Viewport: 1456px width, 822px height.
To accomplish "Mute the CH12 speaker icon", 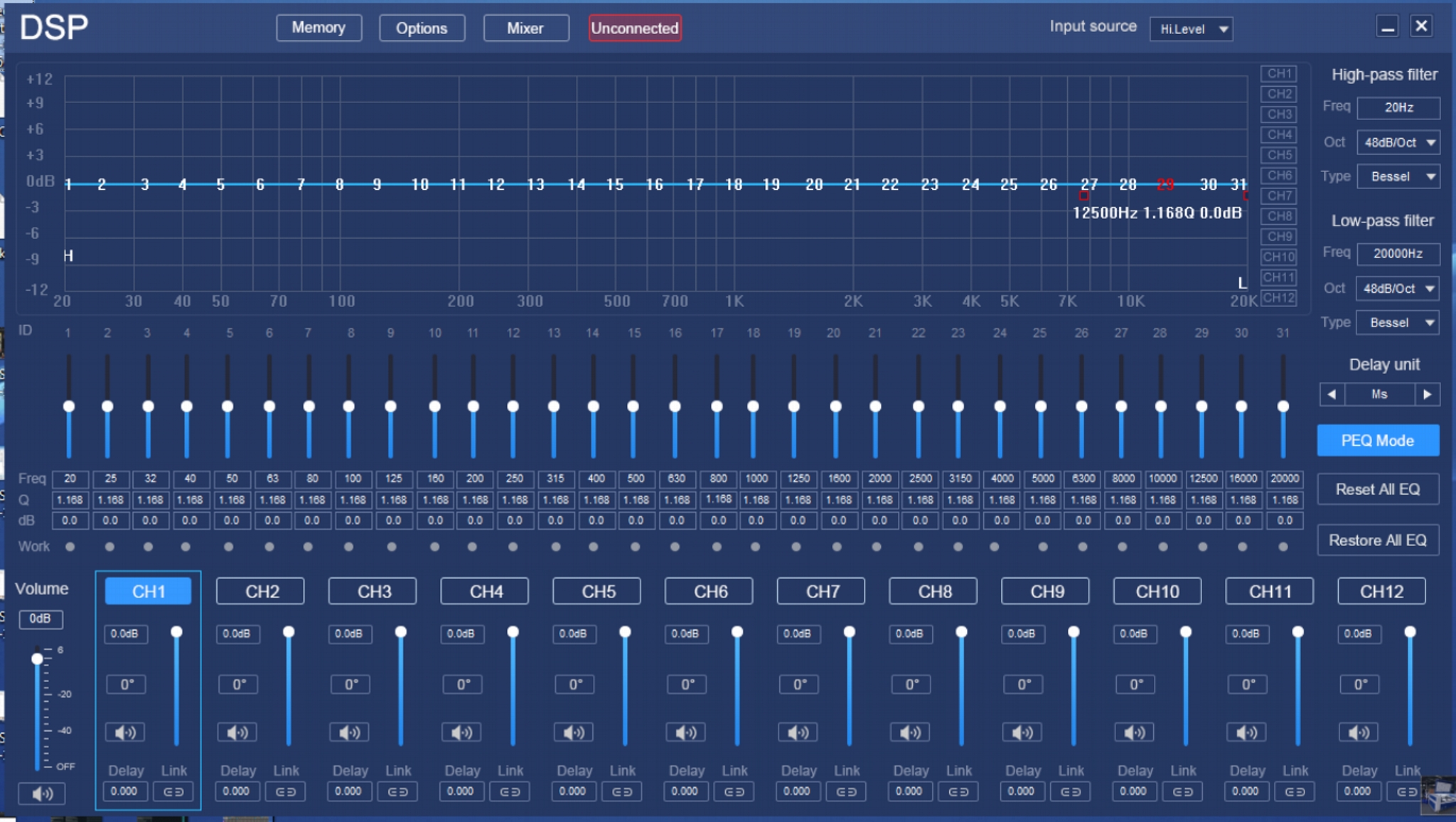I will pos(1359,732).
